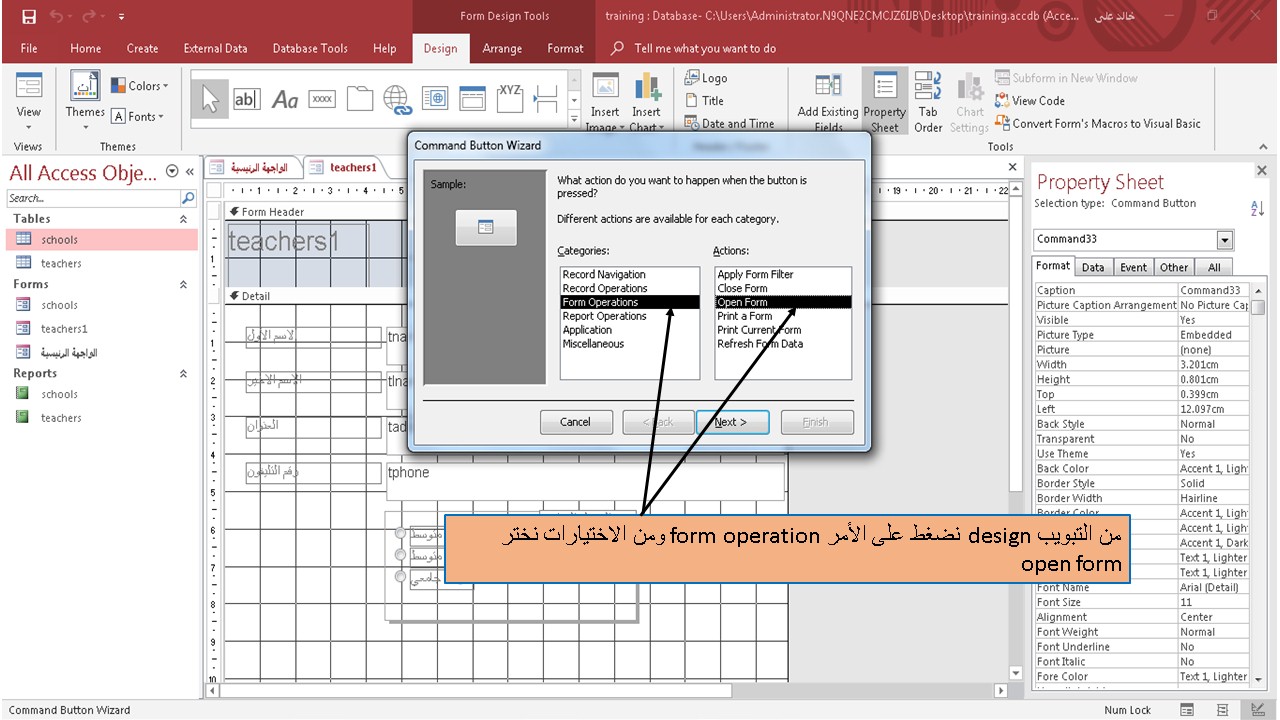Add a Title to the form header
1280x720 pixels.
click(704, 100)
